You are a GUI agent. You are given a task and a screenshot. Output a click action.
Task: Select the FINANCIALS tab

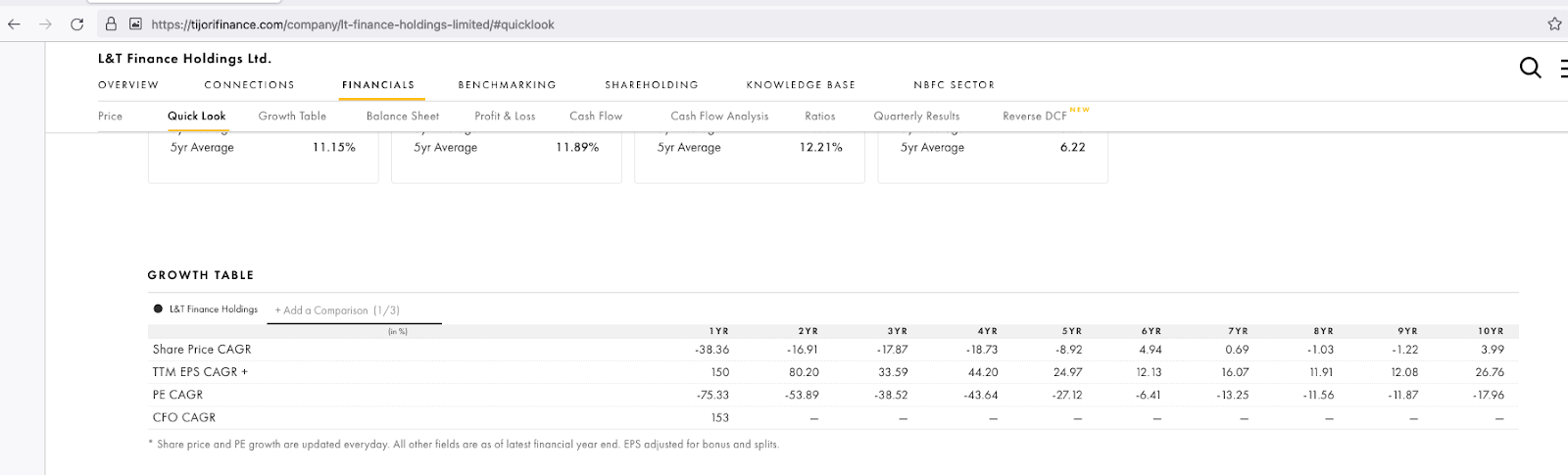click(378, 85)
